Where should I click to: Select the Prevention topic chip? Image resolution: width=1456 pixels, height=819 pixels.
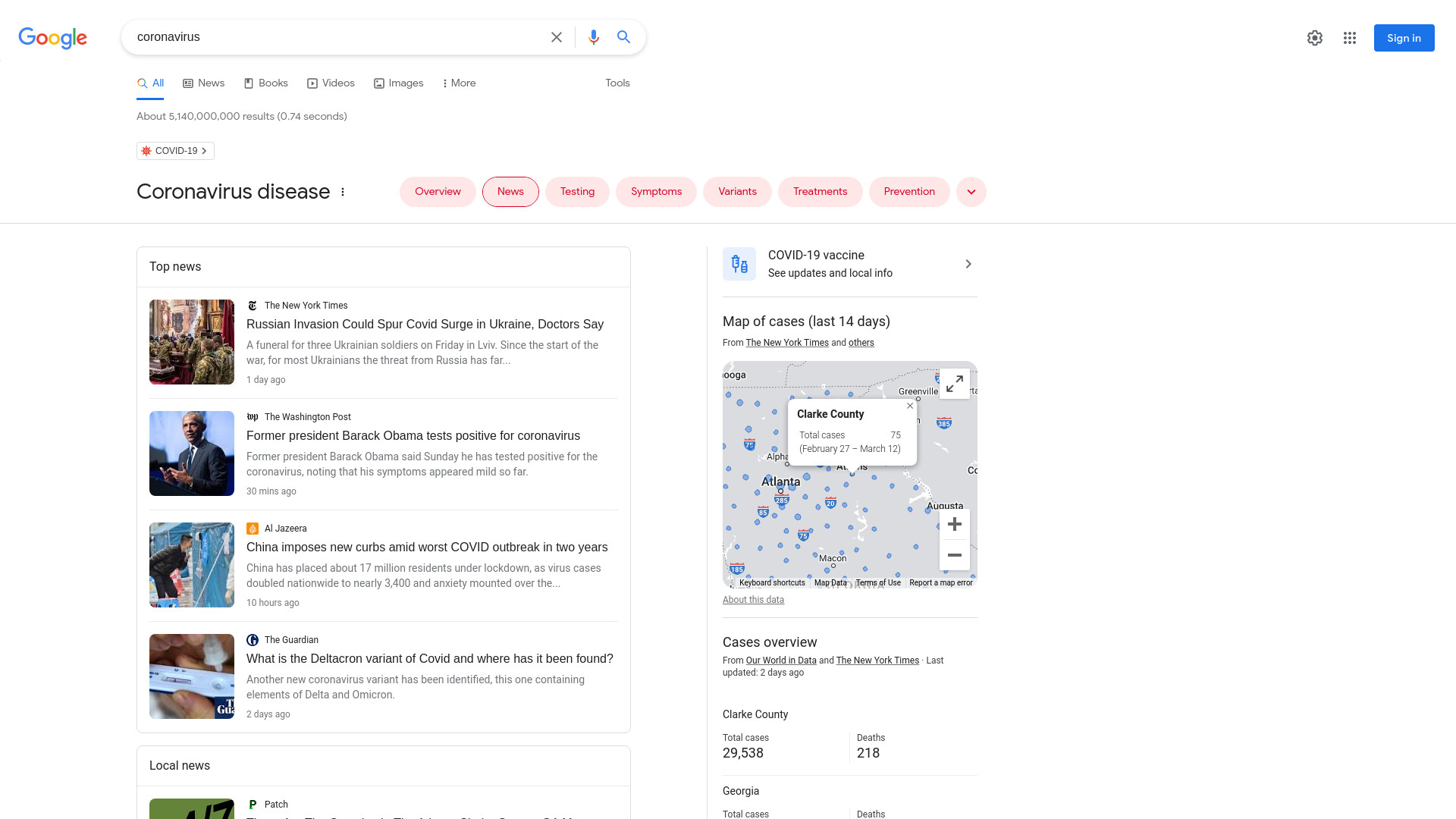pos(909,192)
